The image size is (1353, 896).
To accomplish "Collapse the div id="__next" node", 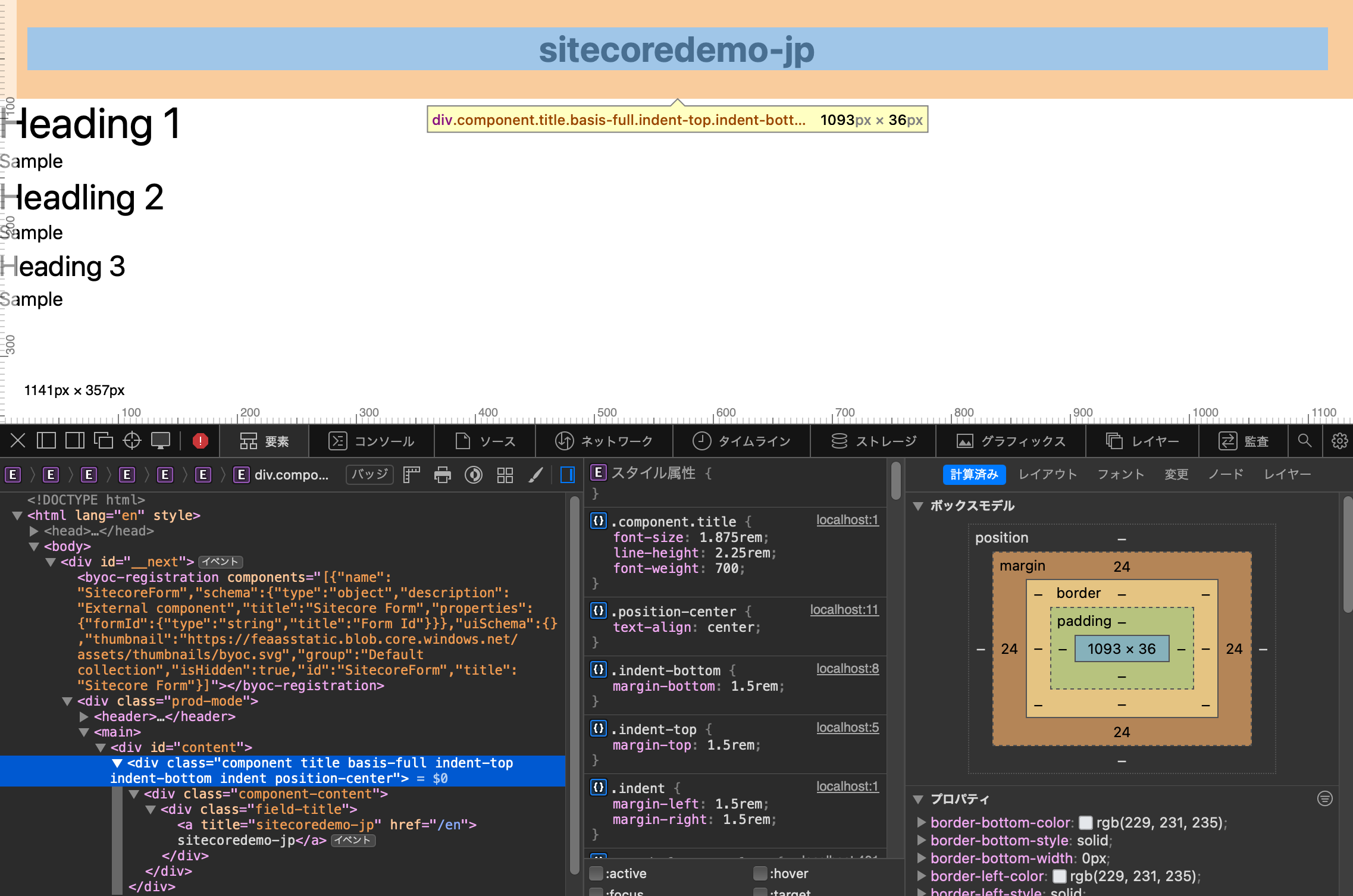I will coord(51,562).
